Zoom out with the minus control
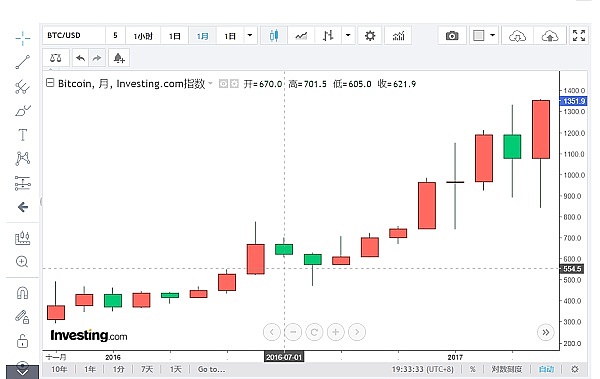Viewport: 600px width, 379px height. coord(293,332)
